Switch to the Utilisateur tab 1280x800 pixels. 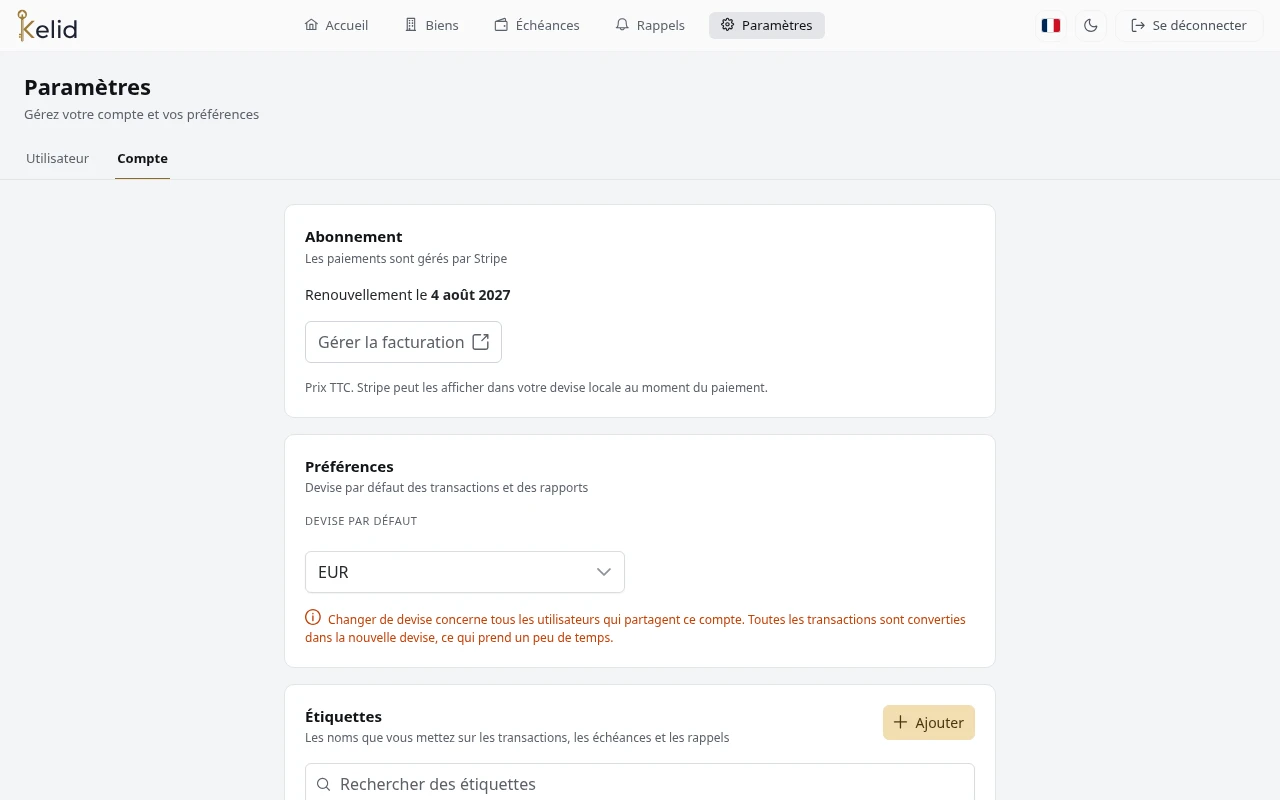[57, 158]
